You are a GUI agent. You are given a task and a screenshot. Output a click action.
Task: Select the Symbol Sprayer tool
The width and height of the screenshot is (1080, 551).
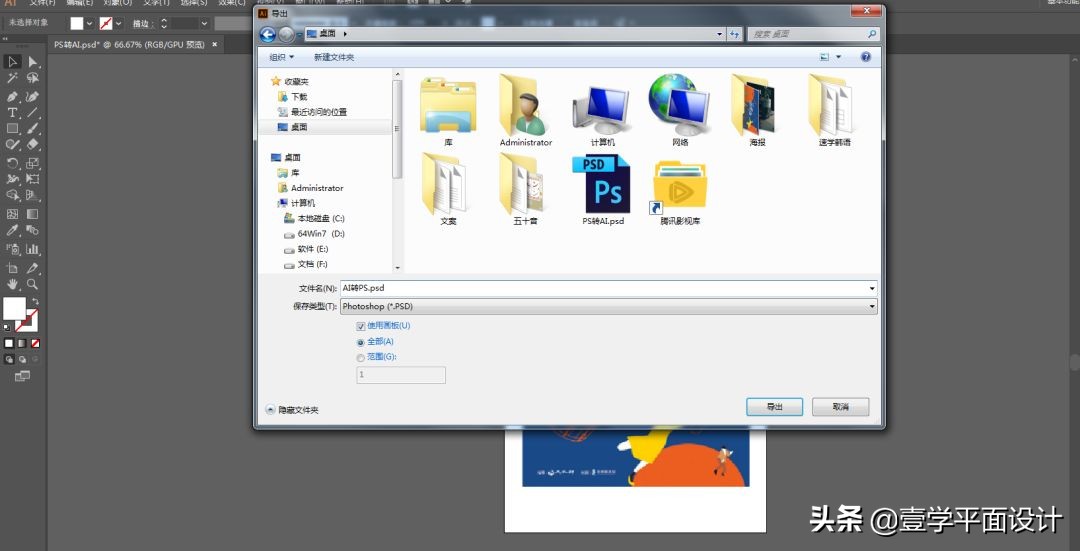12,249
